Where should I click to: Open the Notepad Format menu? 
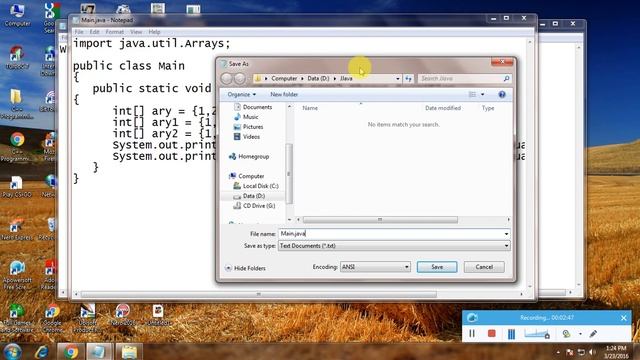(x=115, y=32)
